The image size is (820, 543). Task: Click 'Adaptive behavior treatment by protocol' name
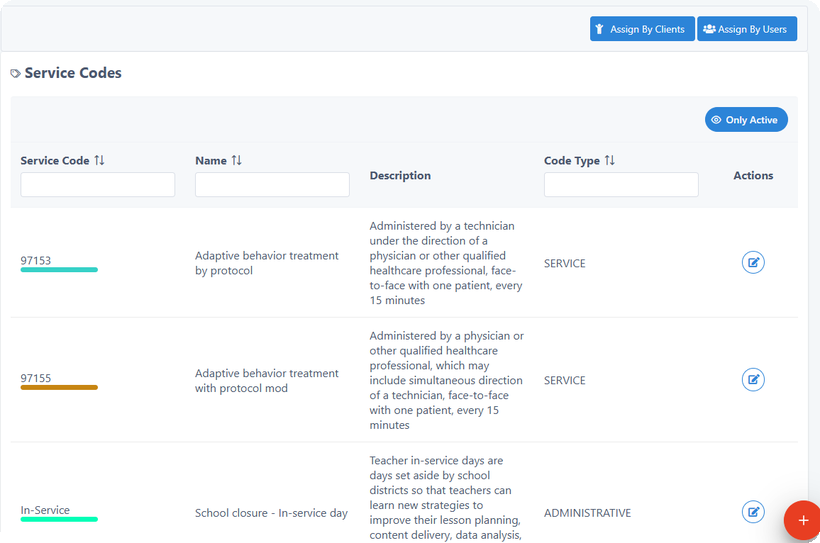[x=267, y=263]
